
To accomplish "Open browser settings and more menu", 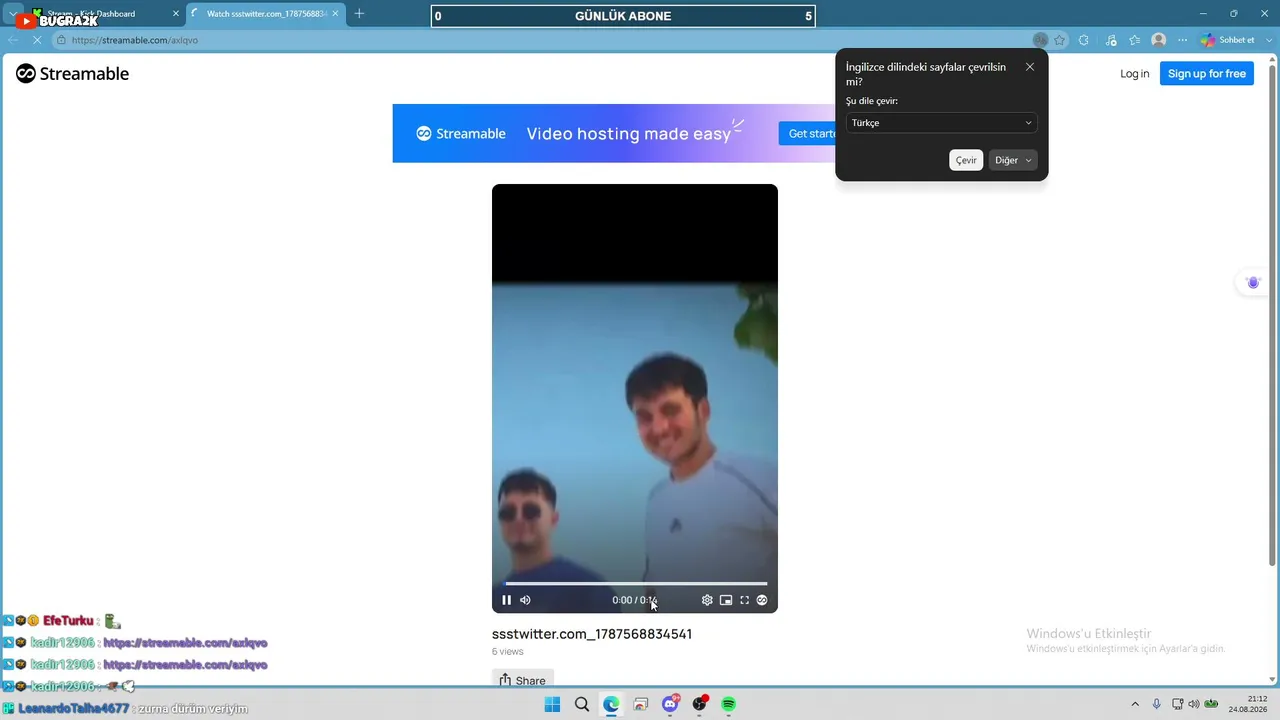I will pos(1183,40).
